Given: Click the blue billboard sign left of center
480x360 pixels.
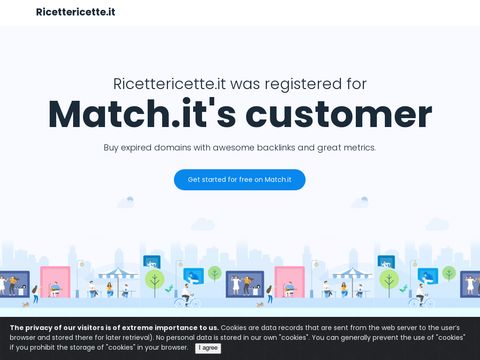Looking at the screenshot, I should click(x=194, y=276).
